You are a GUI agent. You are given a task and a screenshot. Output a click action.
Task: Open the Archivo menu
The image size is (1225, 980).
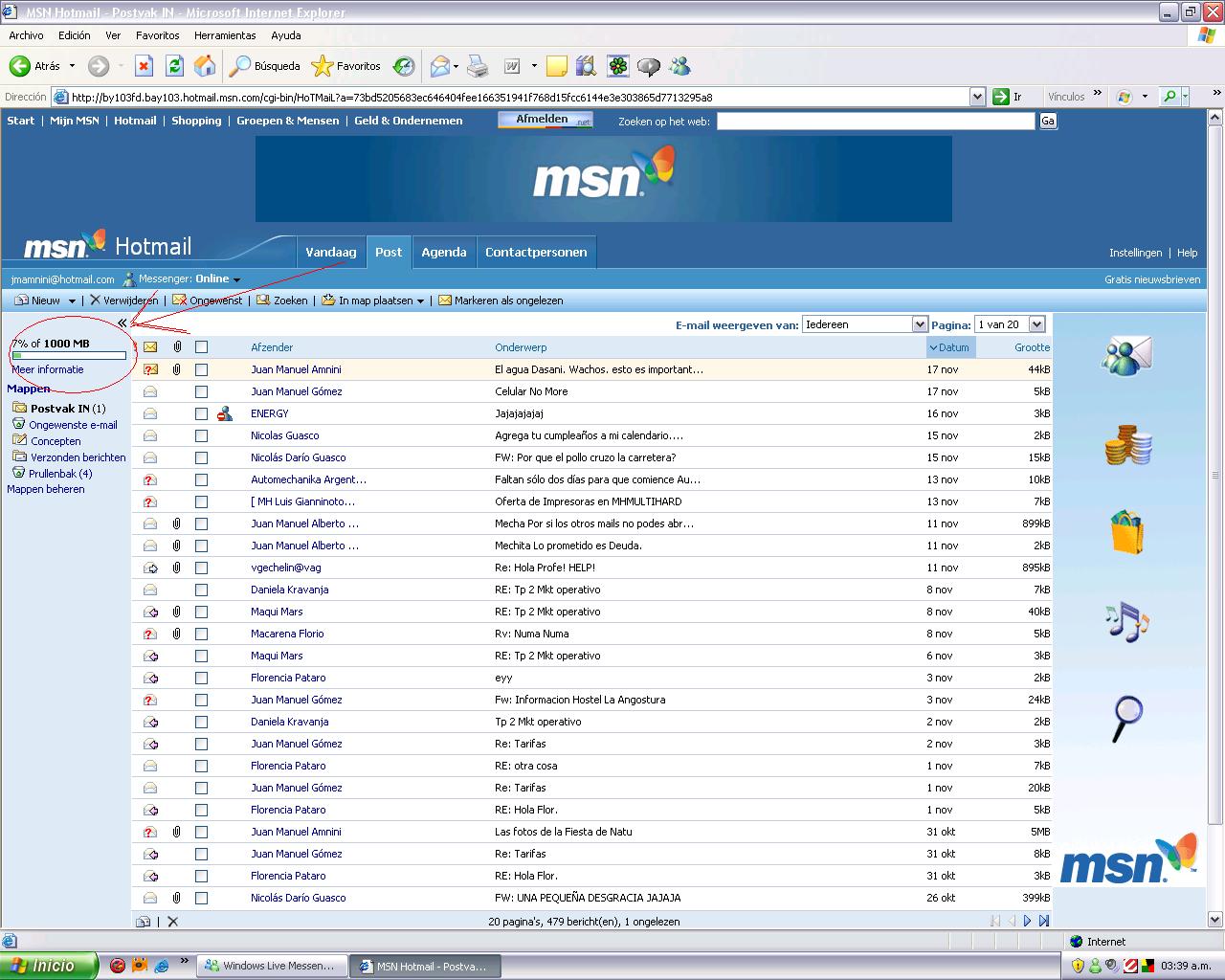pyautogui.click(x=26, y=35)
